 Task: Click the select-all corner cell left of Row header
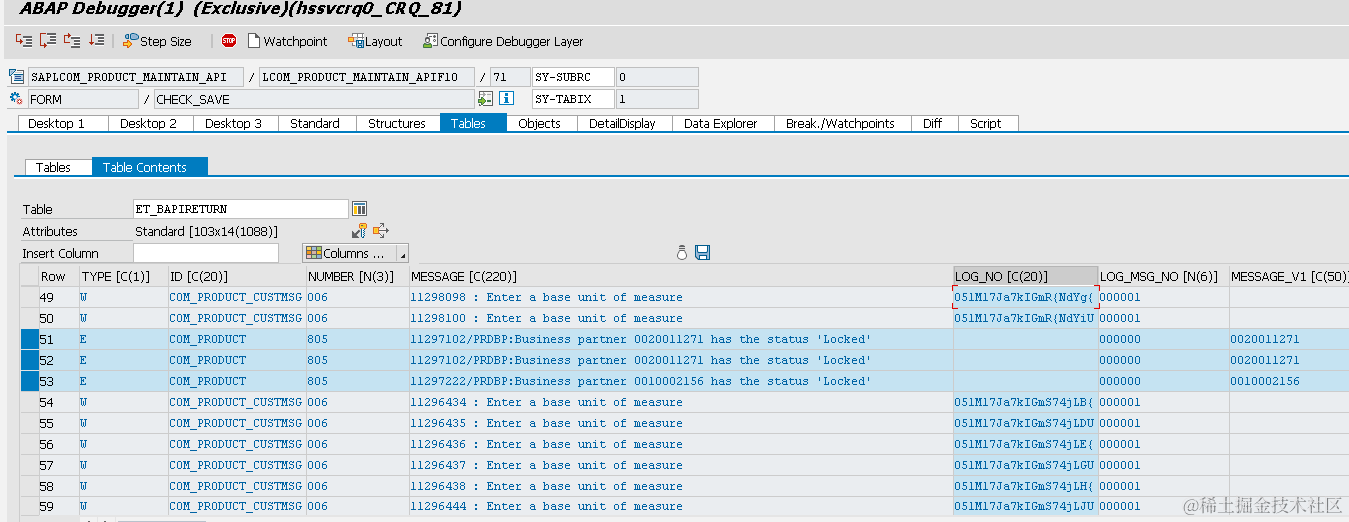tap(29, 276)
